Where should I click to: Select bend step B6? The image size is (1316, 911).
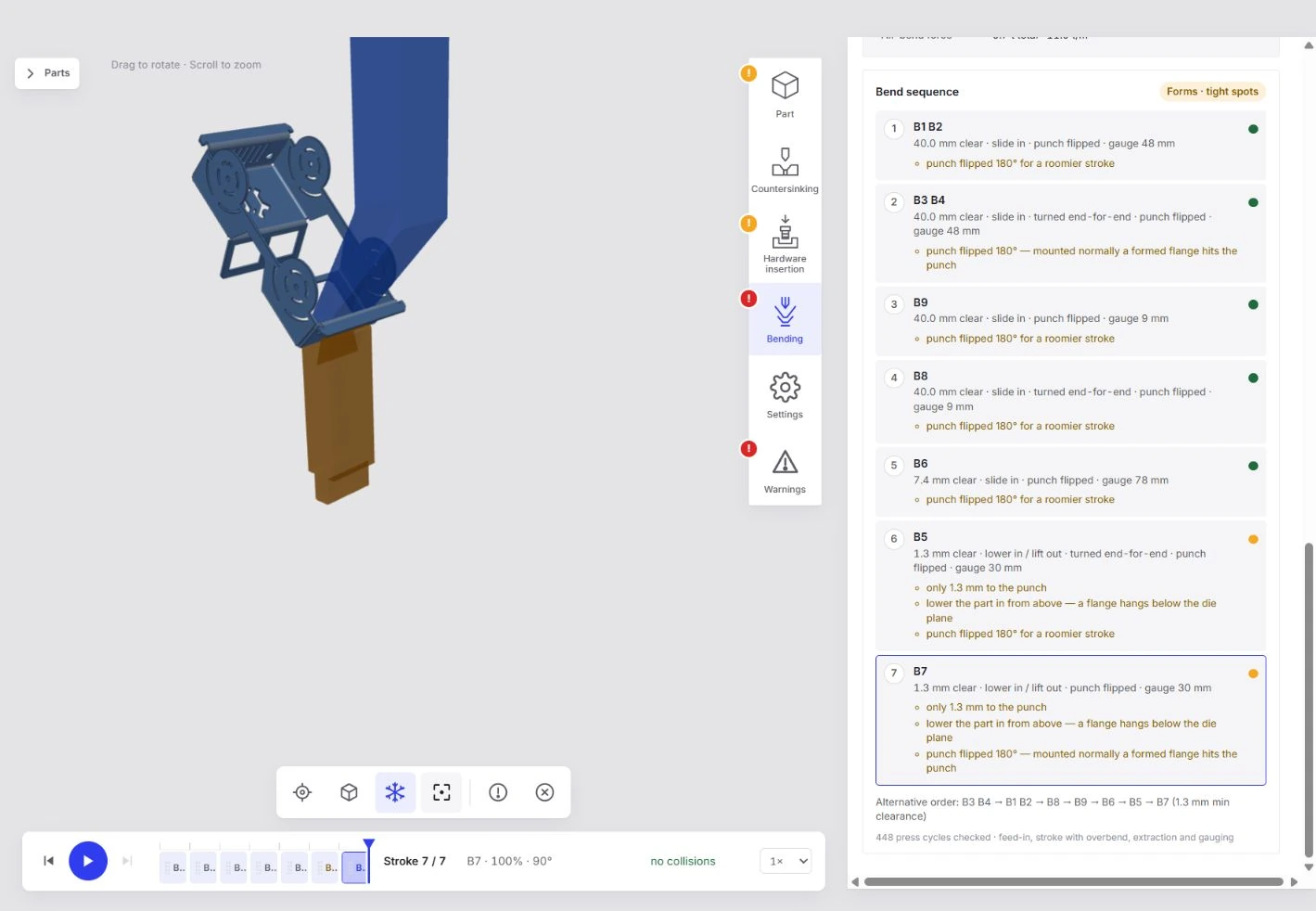1070,482
